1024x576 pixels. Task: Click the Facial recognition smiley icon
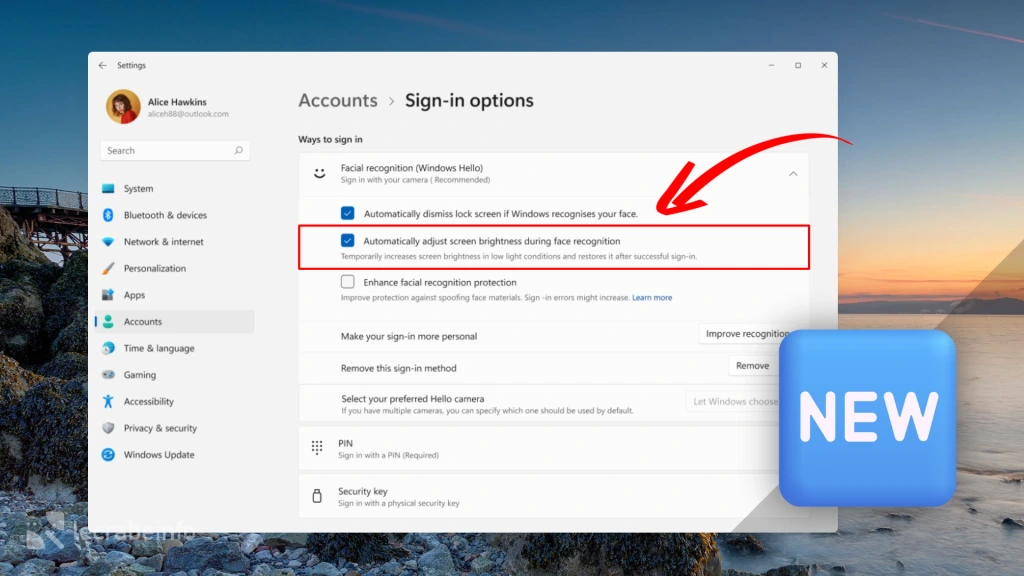tap(319, 173)
